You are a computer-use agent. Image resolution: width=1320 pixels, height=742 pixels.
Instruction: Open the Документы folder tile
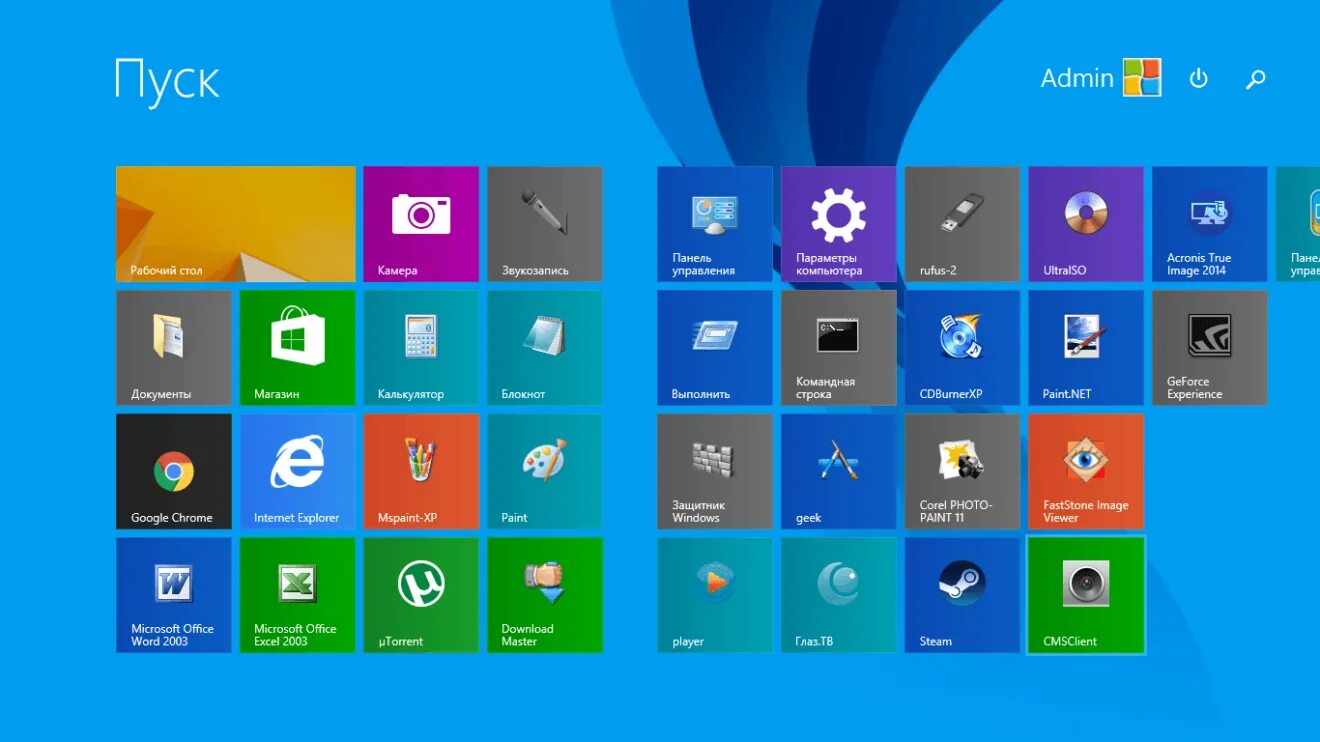coord(174,348)
